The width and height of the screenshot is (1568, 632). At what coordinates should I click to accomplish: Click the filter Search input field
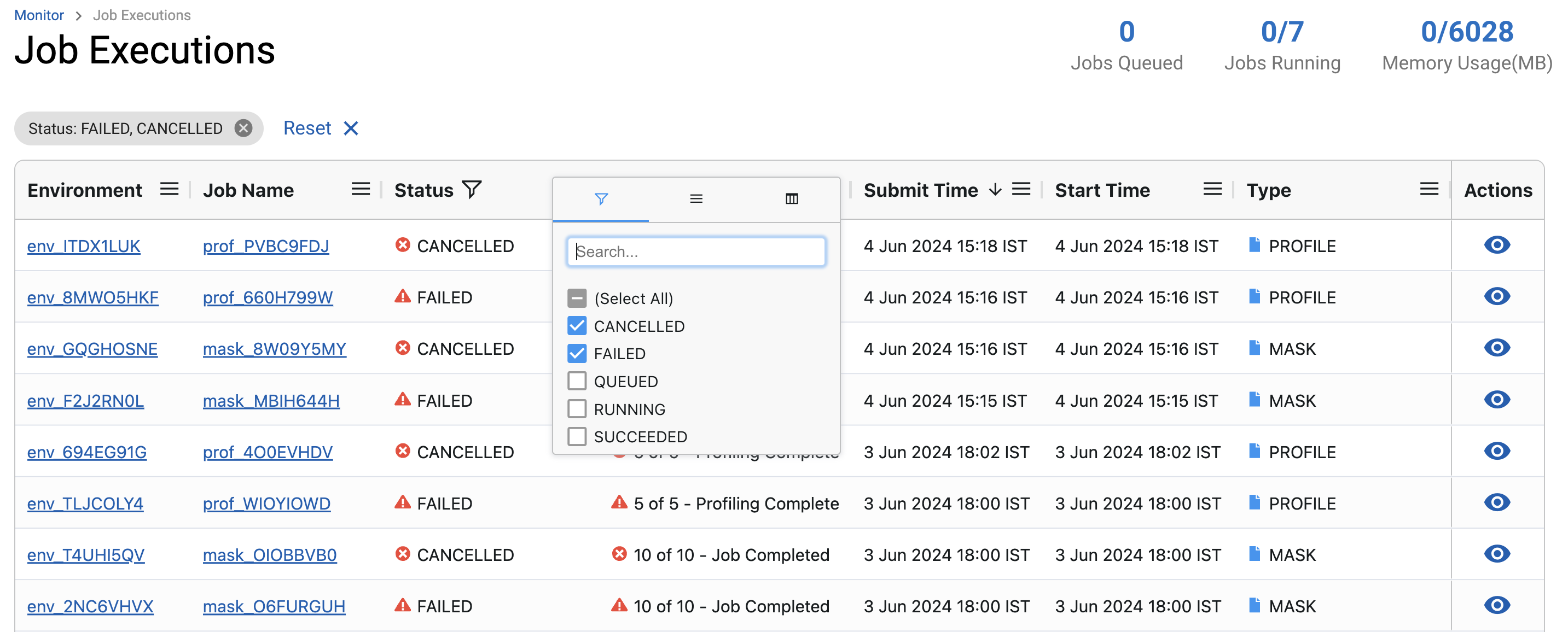pos(696,251)
